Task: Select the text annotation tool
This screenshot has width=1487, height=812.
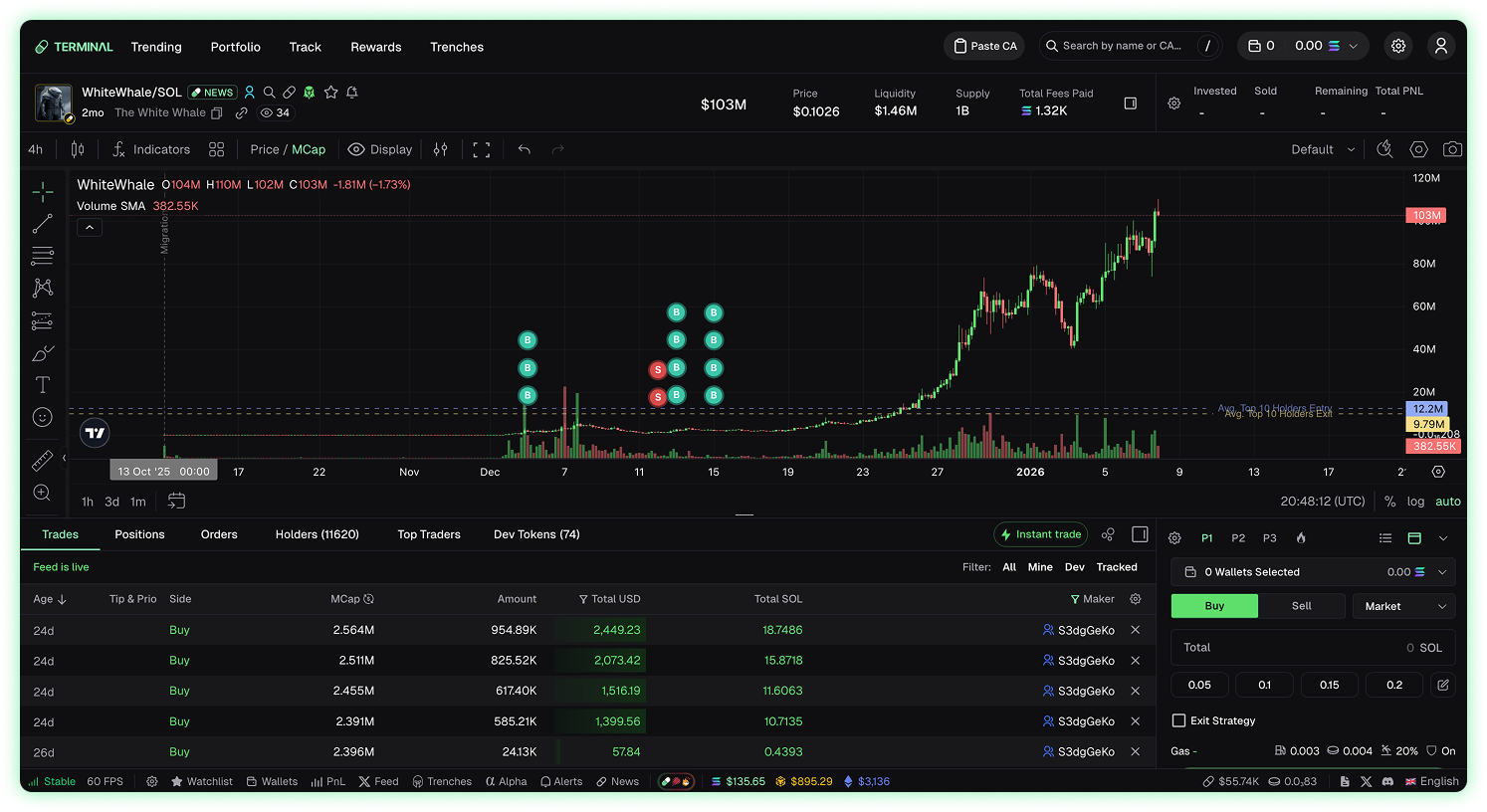Action: [43, 385]
